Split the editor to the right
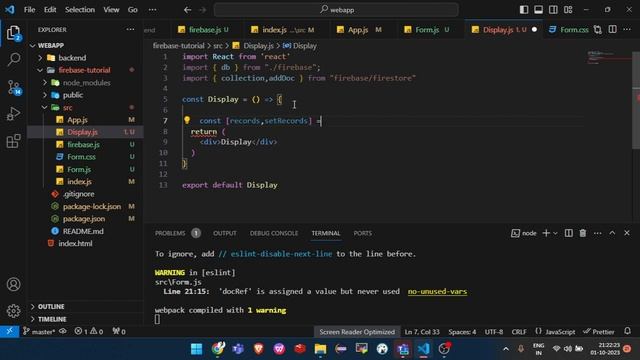This screenshot has height=360, width=640. pos(612,29)
